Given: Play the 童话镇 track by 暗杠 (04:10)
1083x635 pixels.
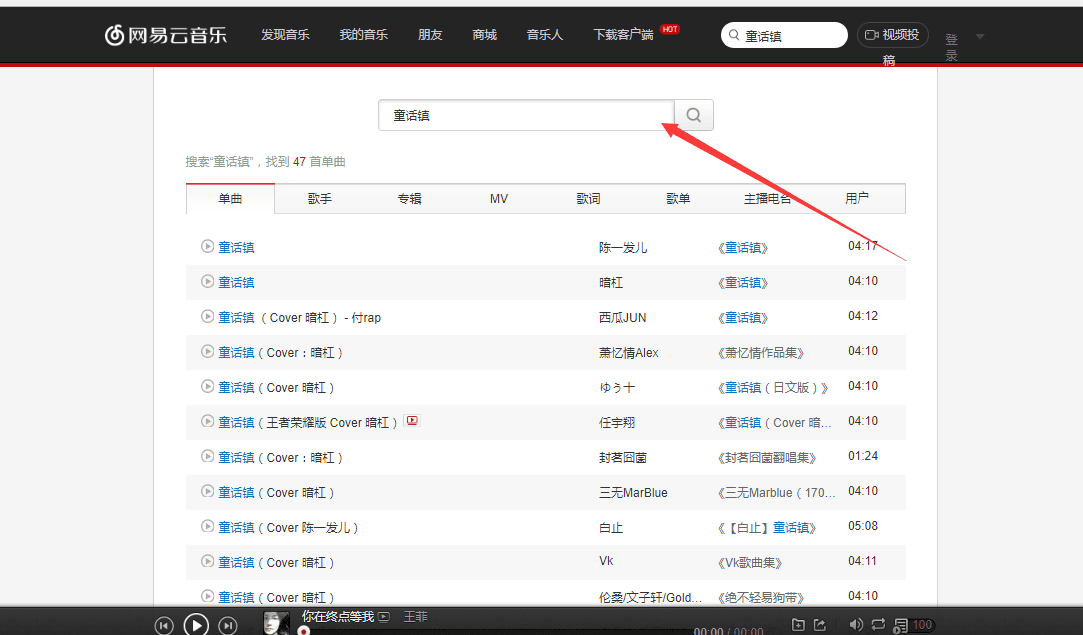Looking at the screenshot, I should pyautogui.click(x=207, y=281).
